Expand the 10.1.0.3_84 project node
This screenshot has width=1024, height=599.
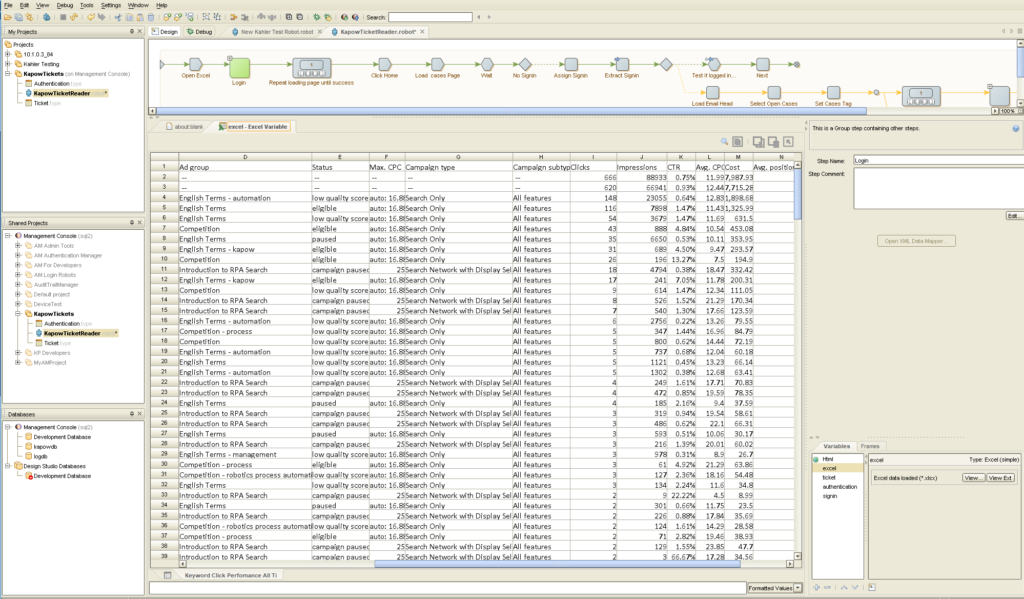click(8, 54)
